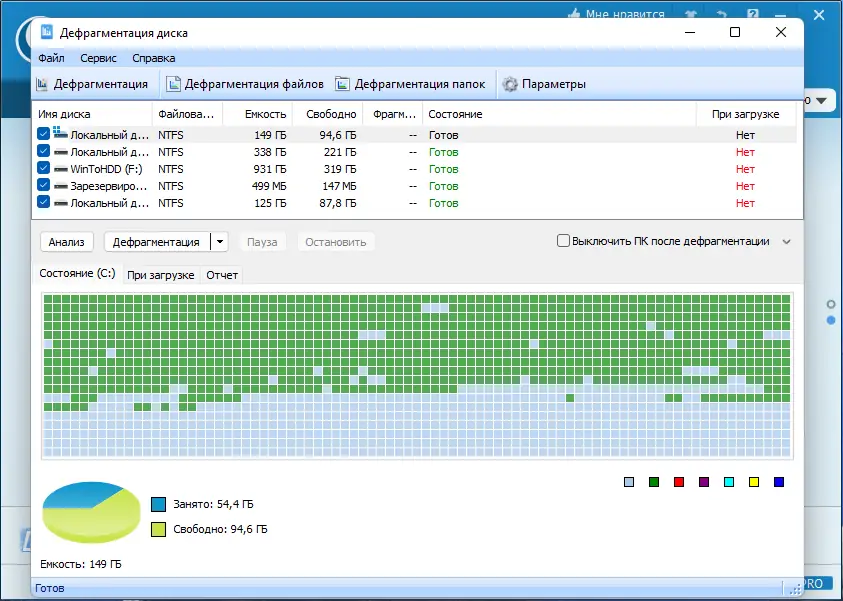This screenshot has width=843, height=601.
Task: Click the Мне нравится thumbs-up in background window
Action: (575, 13)
